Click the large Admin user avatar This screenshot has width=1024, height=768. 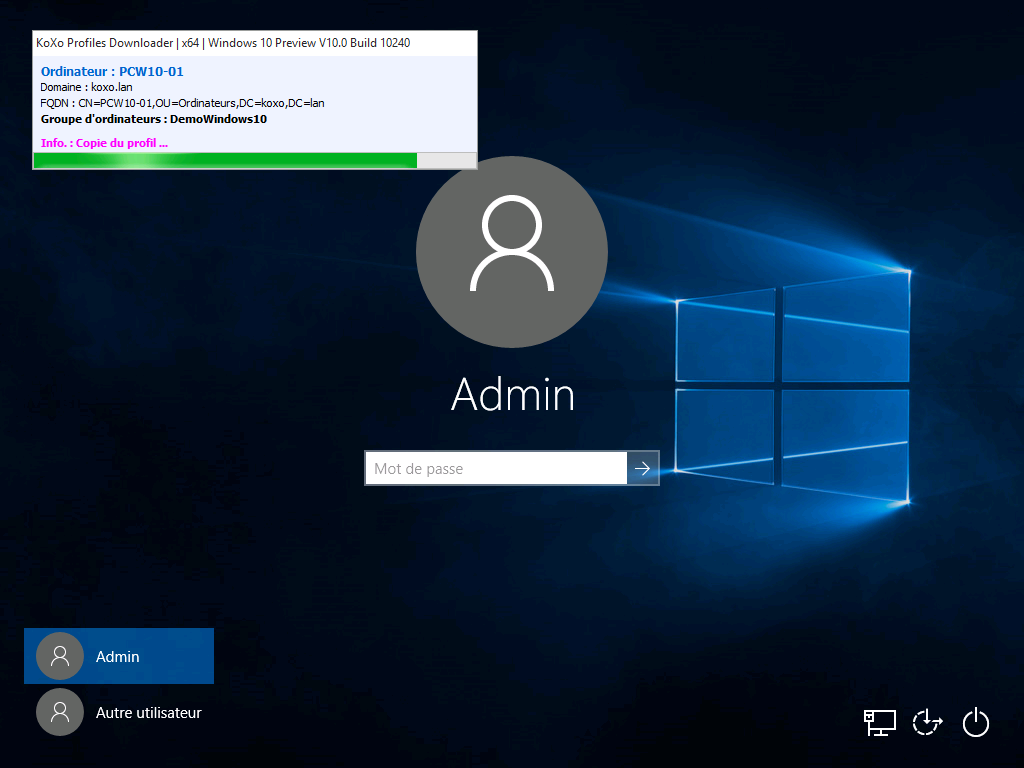(x=512, y=251)
